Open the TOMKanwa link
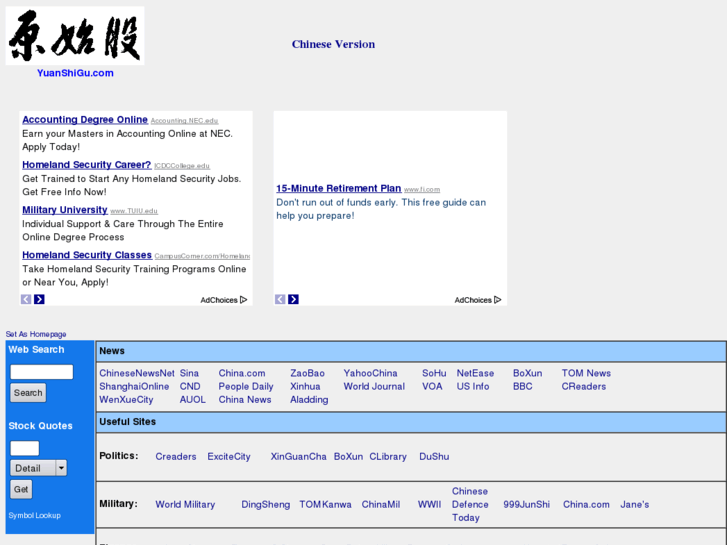 coord(325,504)
